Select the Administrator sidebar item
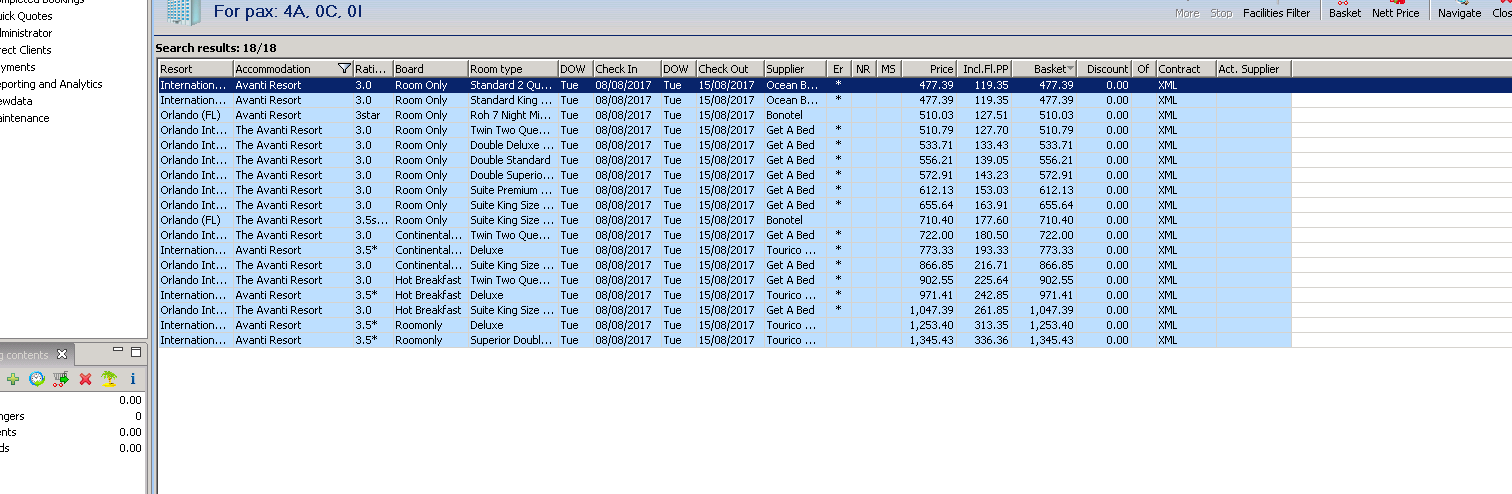1512x494 pixels. point(26,33)
